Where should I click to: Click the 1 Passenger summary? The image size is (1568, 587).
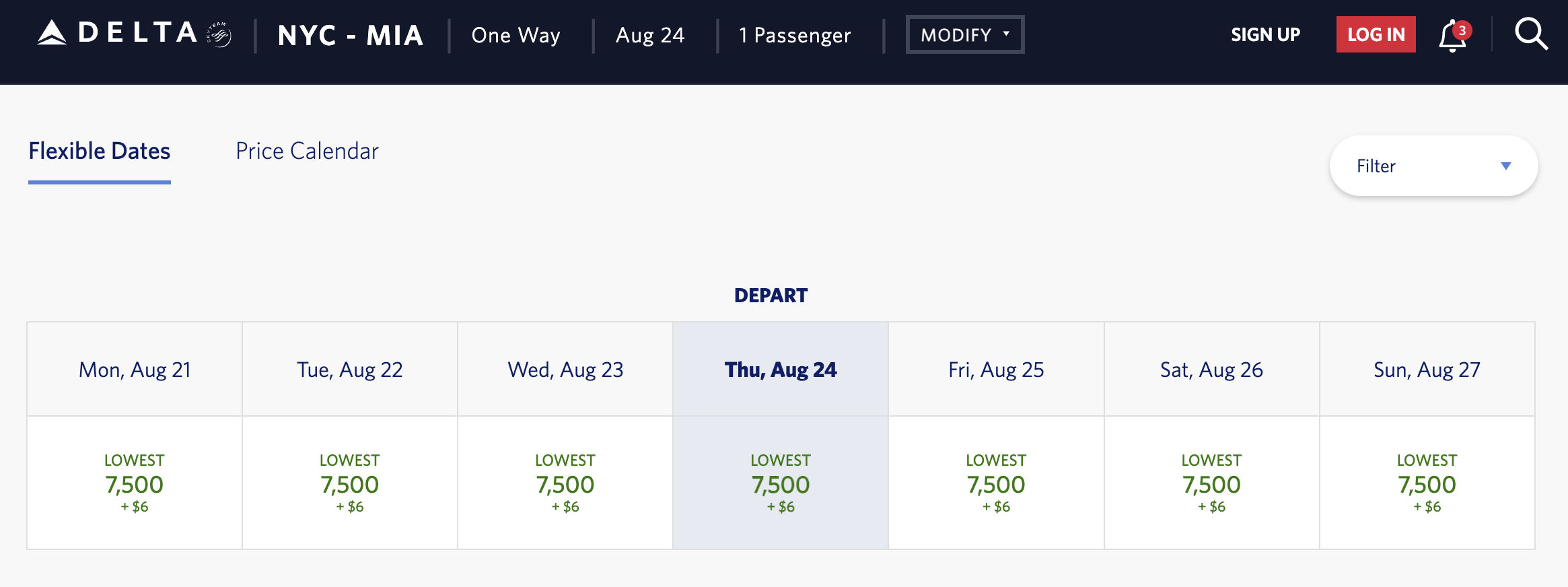click(x=795, y=35)
